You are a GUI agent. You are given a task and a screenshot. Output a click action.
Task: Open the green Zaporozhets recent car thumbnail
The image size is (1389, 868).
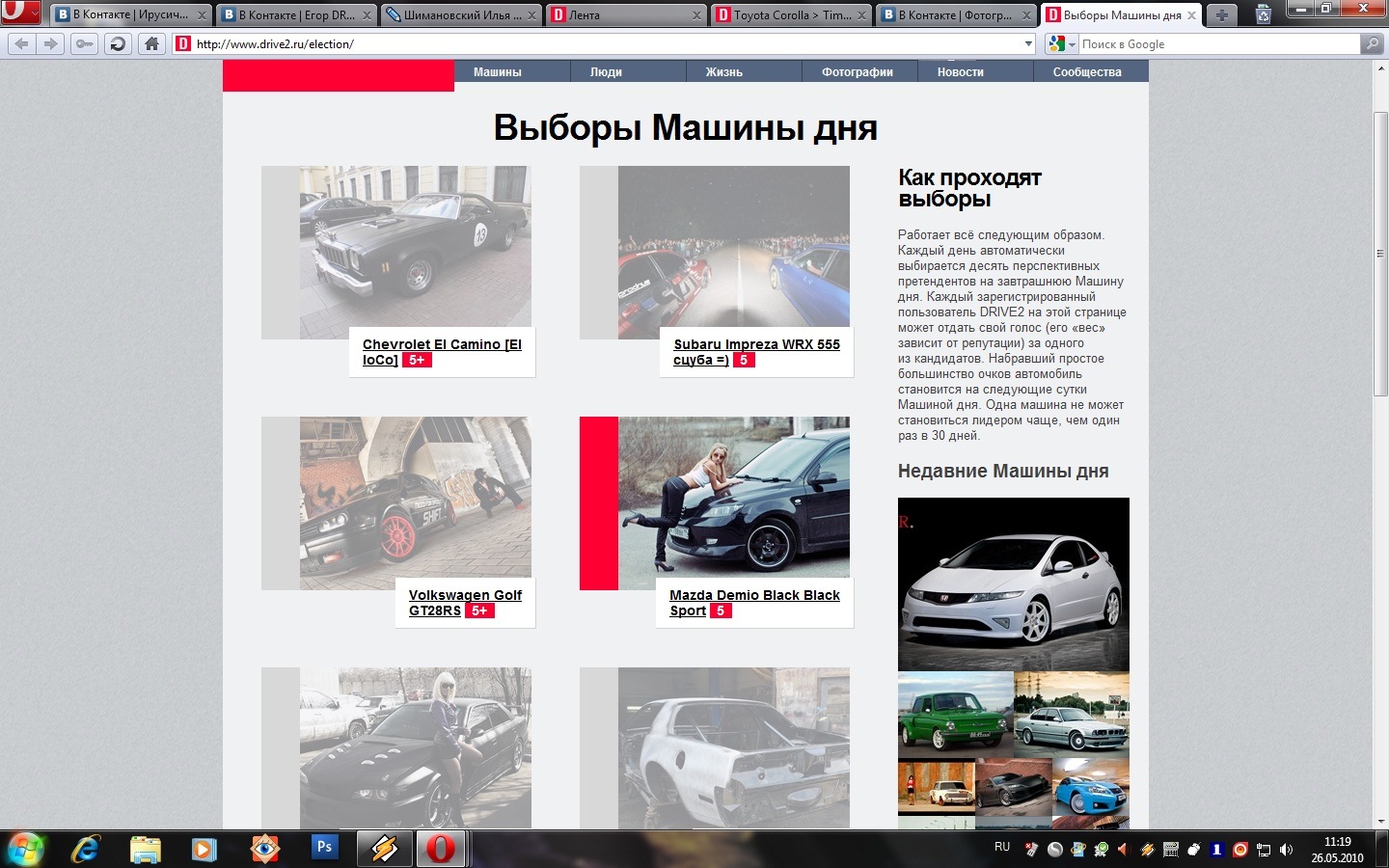[956, 715]
